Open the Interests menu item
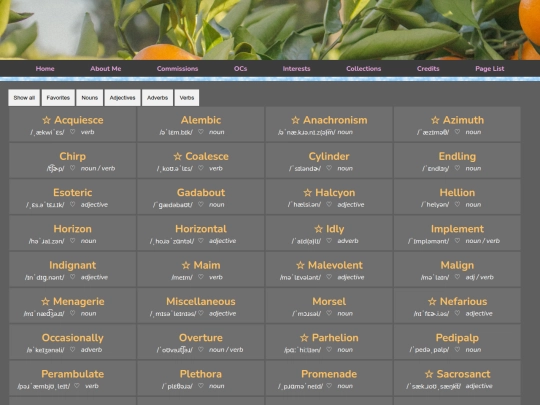 [297, 69]
